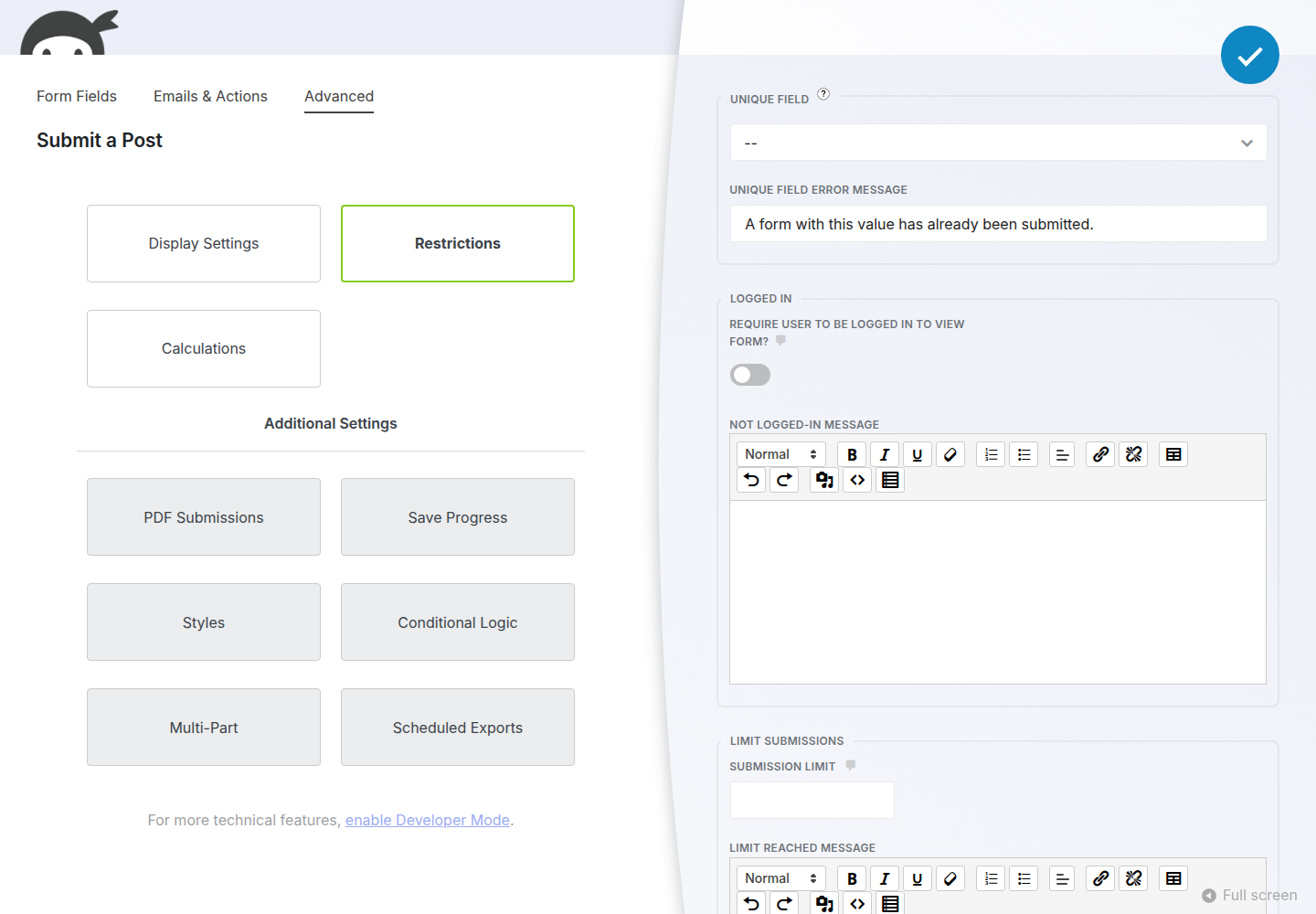Viewport: 1316px width, 914px height.
Task: Open Normal style dropdown in Limit Reached editor
Action: pyautogui.click(x=780, y=878)
